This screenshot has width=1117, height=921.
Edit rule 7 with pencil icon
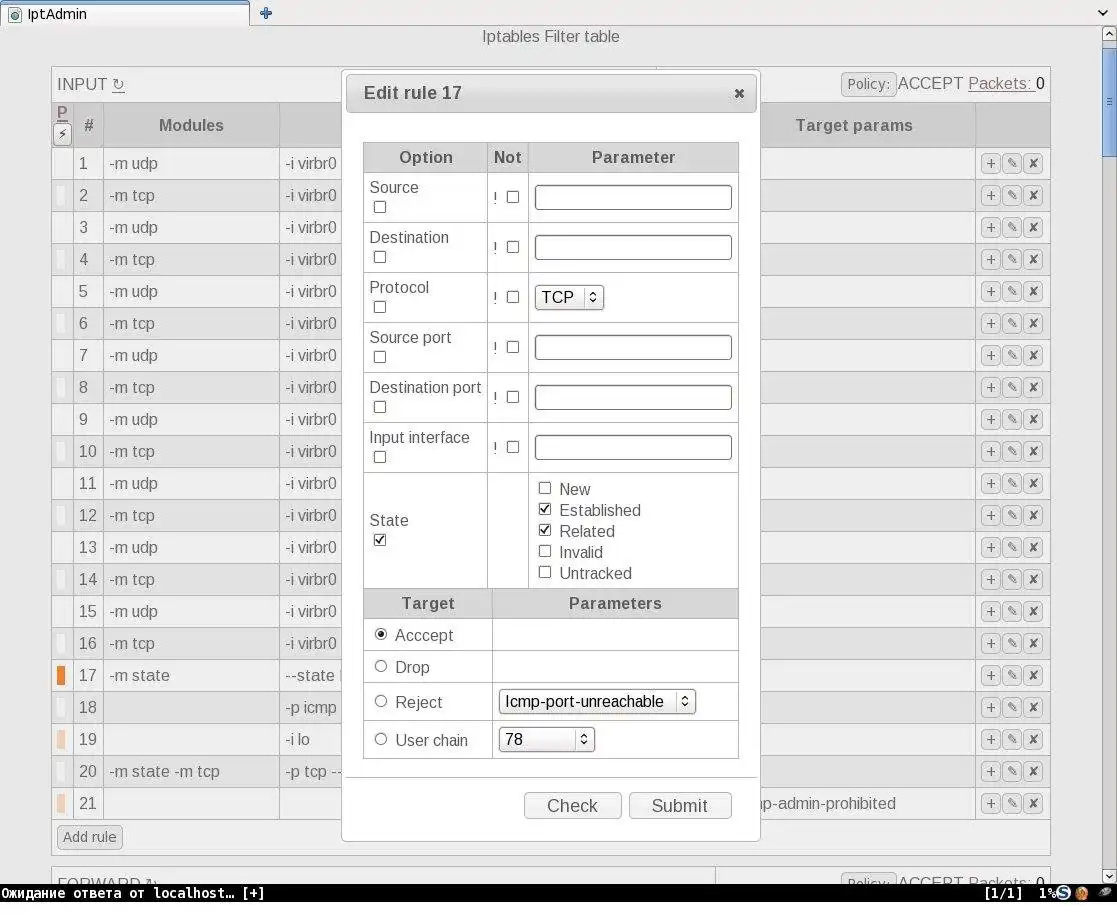click(x=1012, y=355)
